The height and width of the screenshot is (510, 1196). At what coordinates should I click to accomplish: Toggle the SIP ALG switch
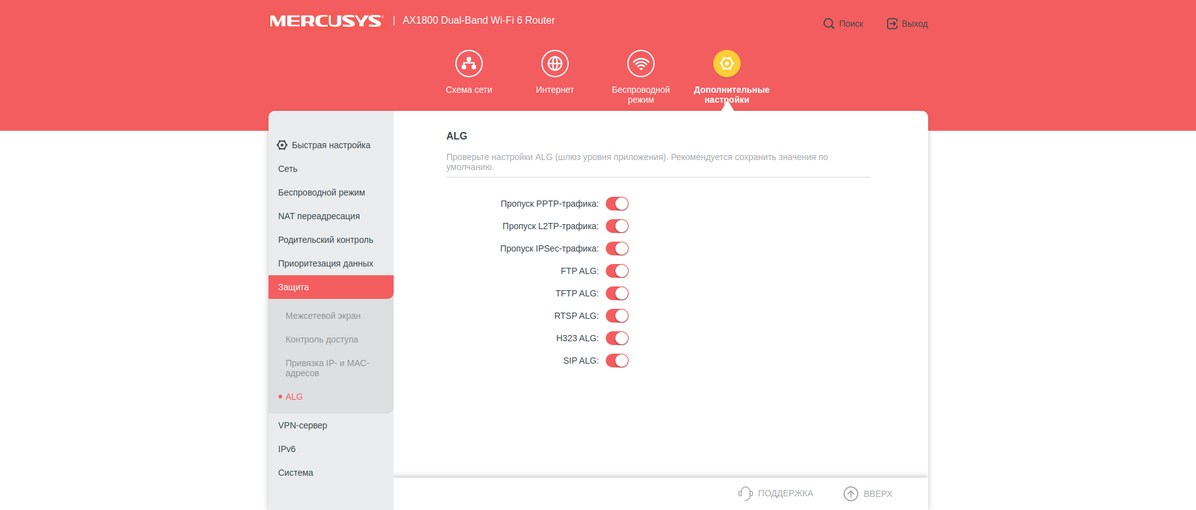click(x=617, y=361)
